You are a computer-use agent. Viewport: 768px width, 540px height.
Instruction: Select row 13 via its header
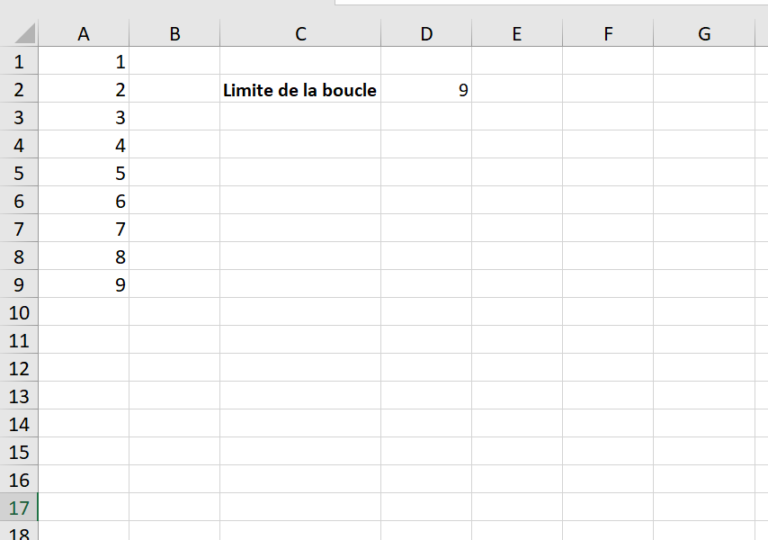(x=19, y=396)
